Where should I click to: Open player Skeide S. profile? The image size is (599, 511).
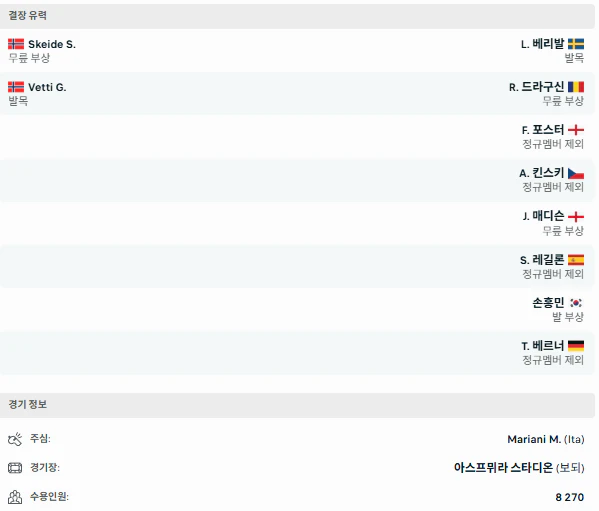tap(52, 44)
